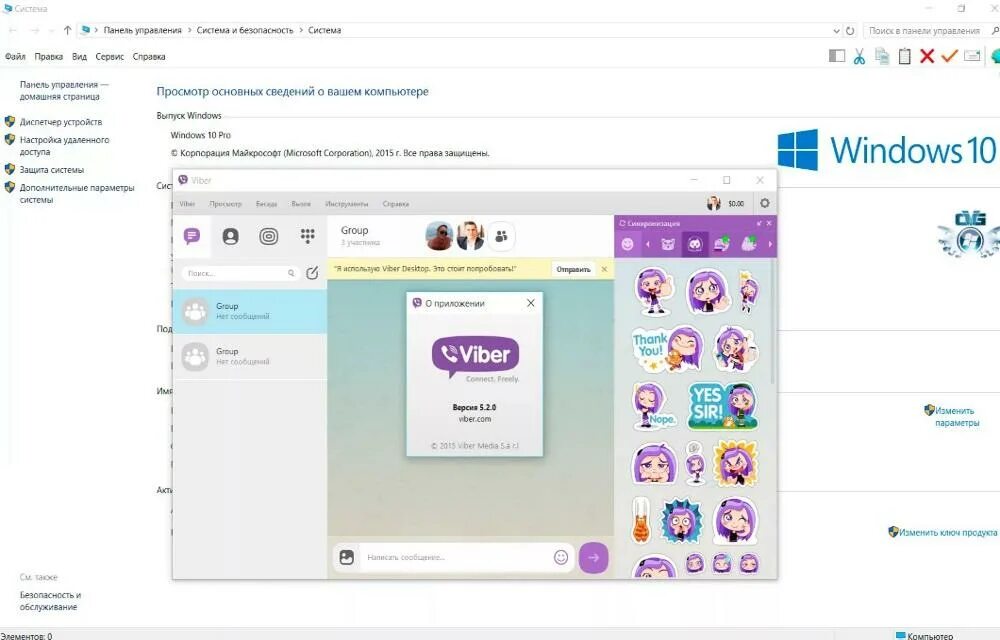1000x640 pixels.
Task: Click the add participants icon in Group header
Action: coord(502,236)
